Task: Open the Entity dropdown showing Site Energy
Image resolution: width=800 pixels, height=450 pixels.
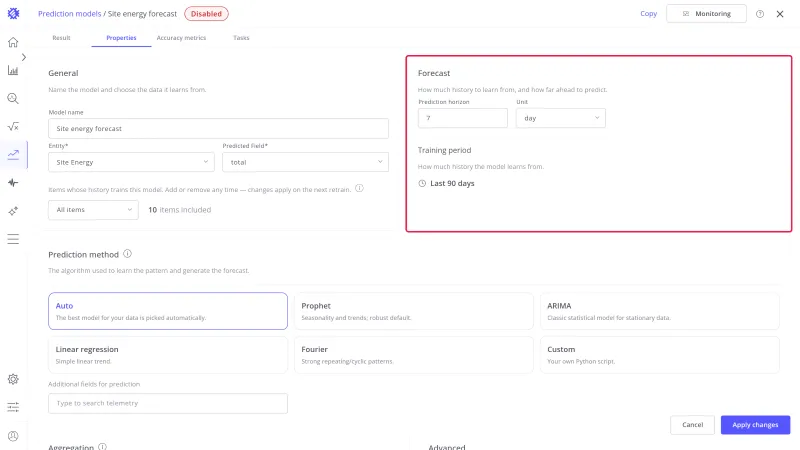Action: (131, 162)
